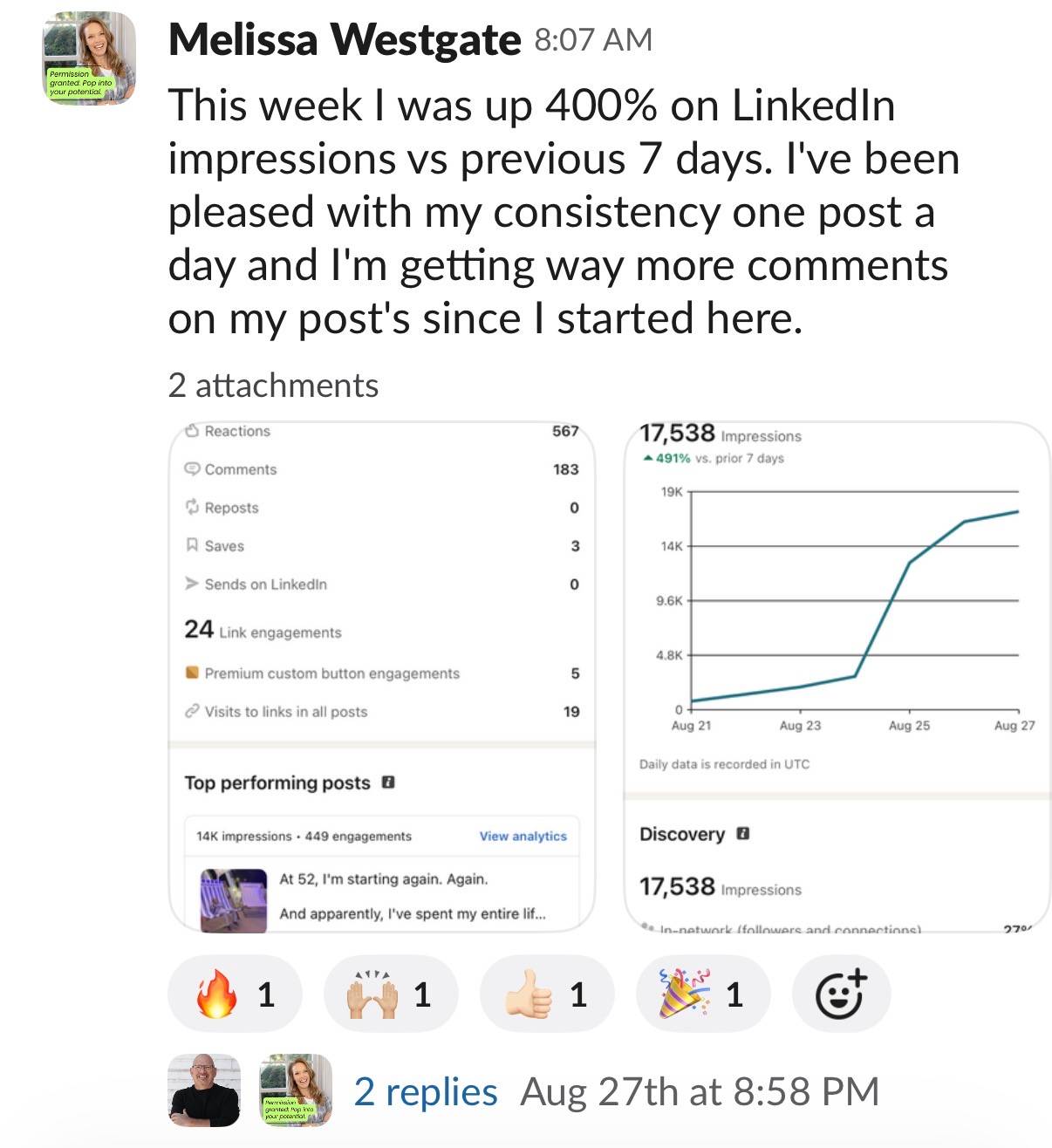
Task: Click the raised hands reaction
Action: [x=391, y=994]
